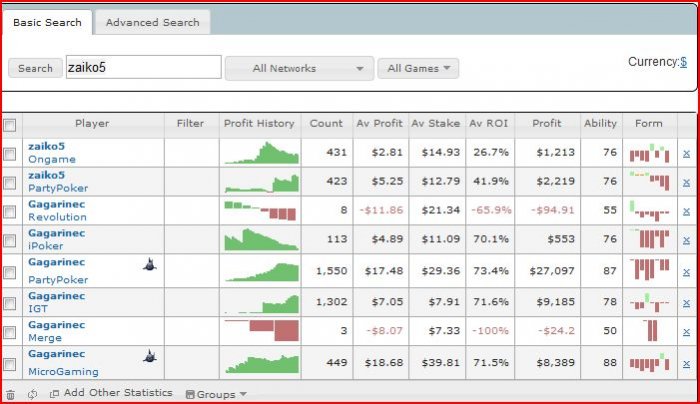The width and height of the screenshot is (700, 404).
Task: Click the Search button
Action: click(x=35, y=68)
